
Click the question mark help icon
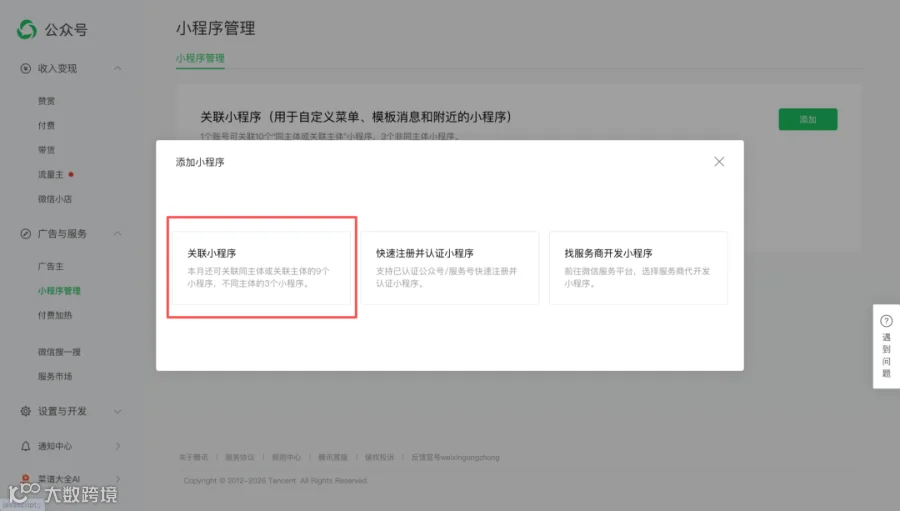click(886, 321)
